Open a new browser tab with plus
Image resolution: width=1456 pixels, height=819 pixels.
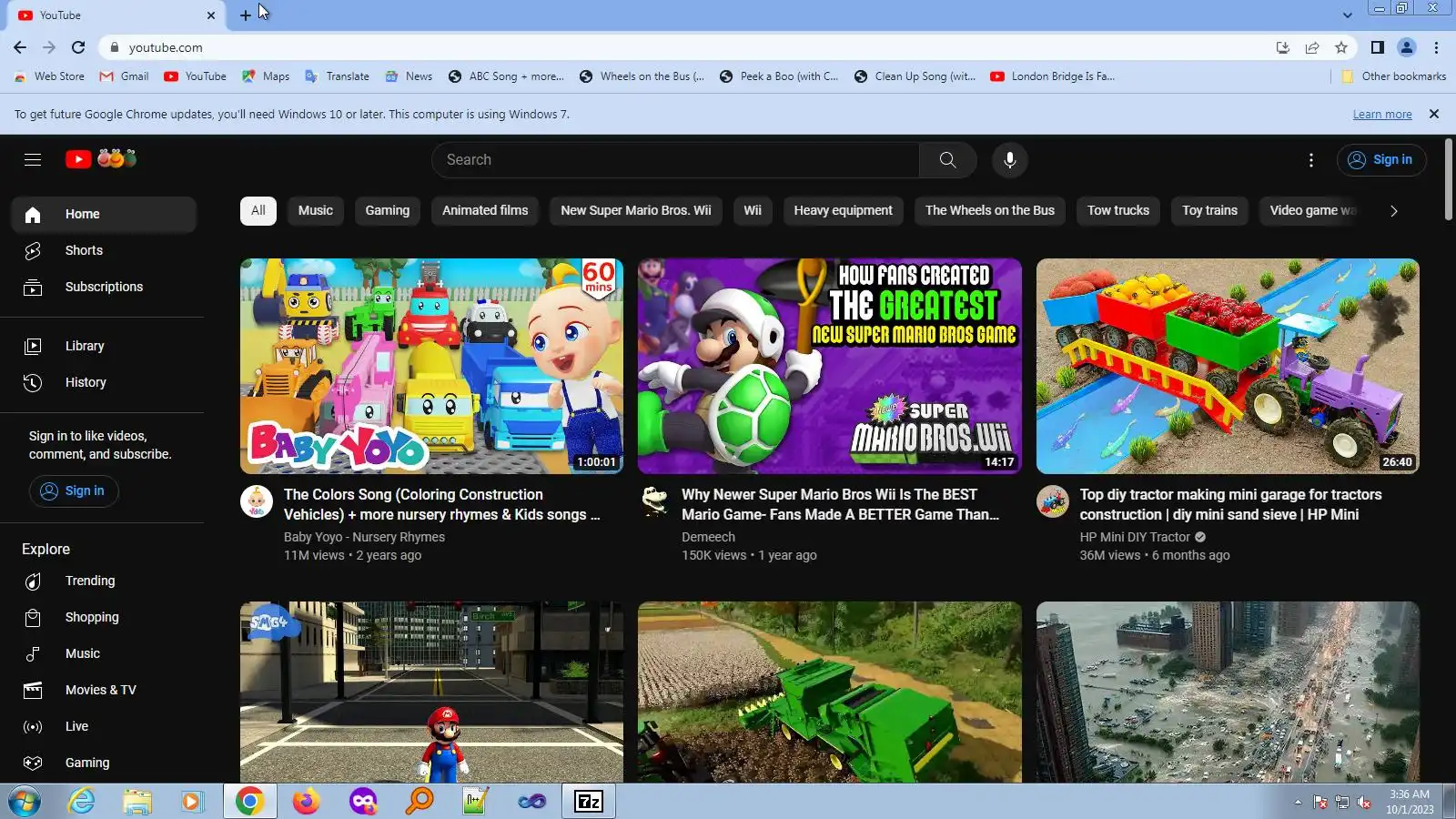pos(246,15)
